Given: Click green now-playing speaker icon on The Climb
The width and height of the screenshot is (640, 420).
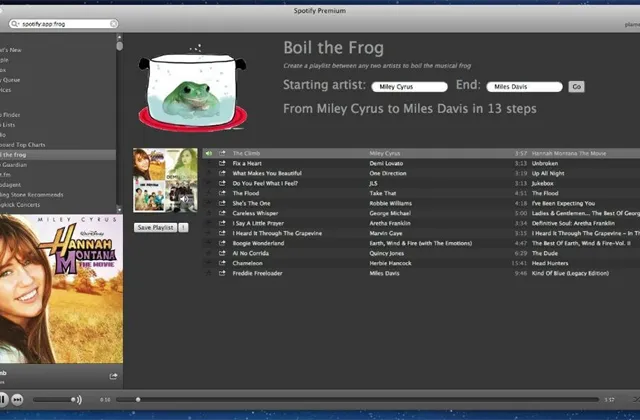Looking at the screenshot, I should (209, 153).
